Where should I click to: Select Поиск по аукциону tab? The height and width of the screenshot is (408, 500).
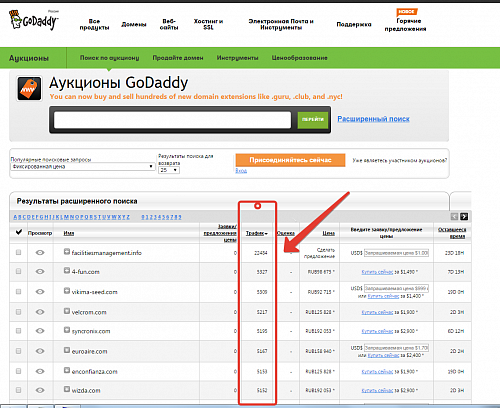pos(109,58)
